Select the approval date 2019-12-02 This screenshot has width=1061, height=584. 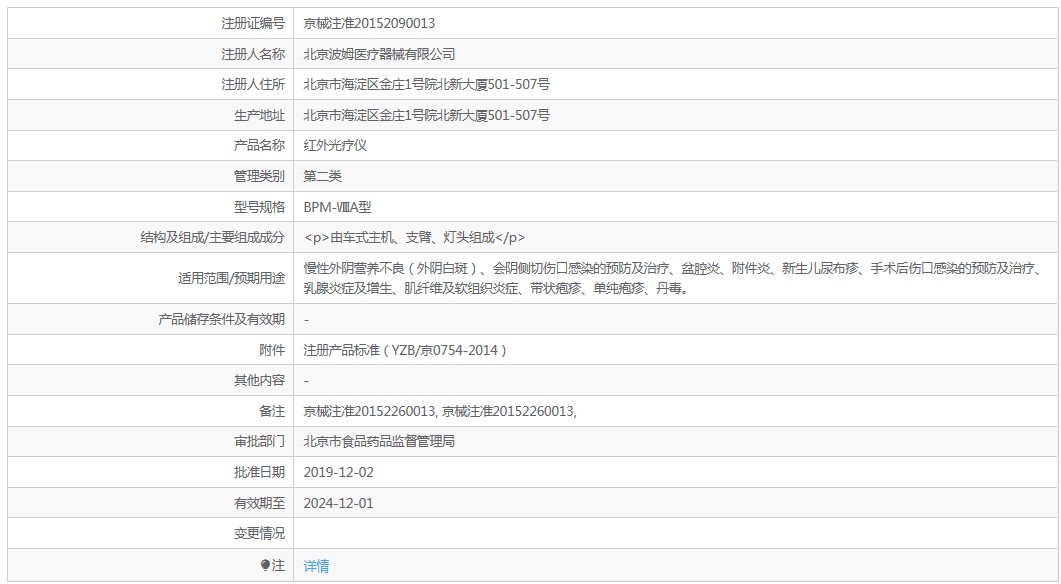coord(338,472)
